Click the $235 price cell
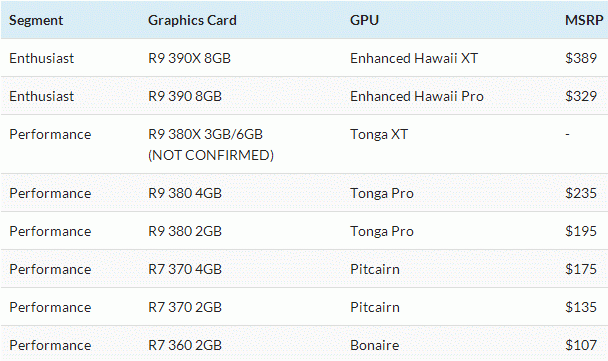The width and height of the screenshot is (608, 361). coord(581,193)
